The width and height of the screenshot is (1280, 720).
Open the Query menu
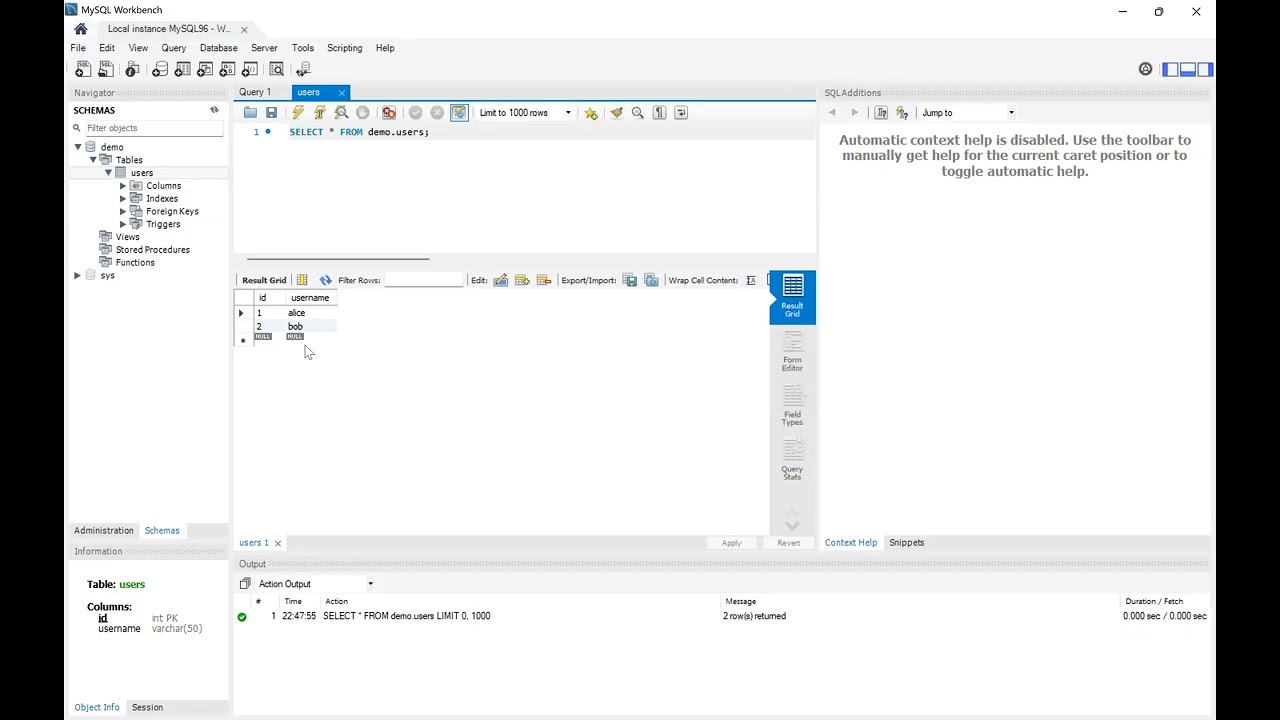click(x=174, y=48)
